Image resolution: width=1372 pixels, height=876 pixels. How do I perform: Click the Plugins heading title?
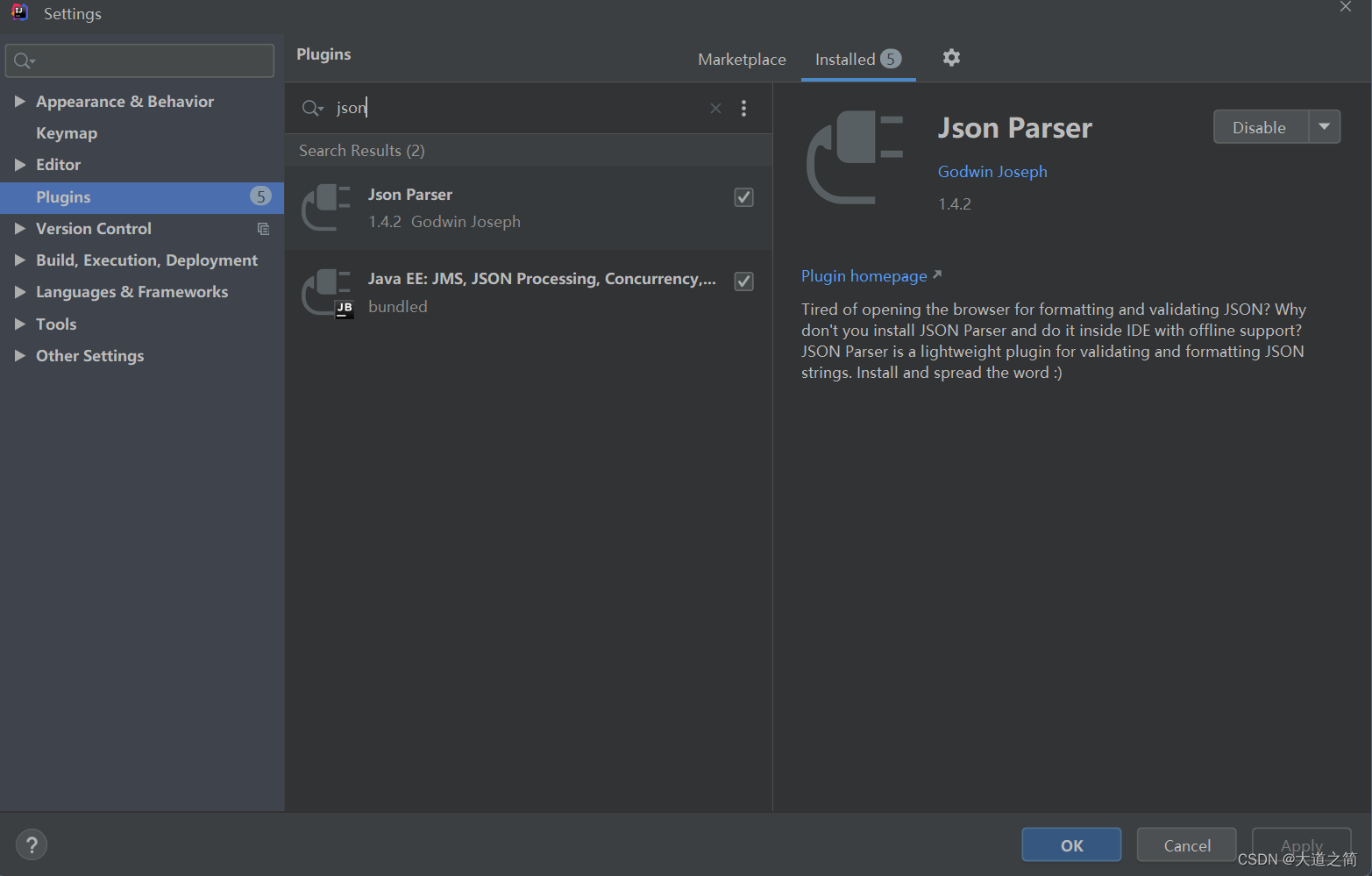pos(323,54)
